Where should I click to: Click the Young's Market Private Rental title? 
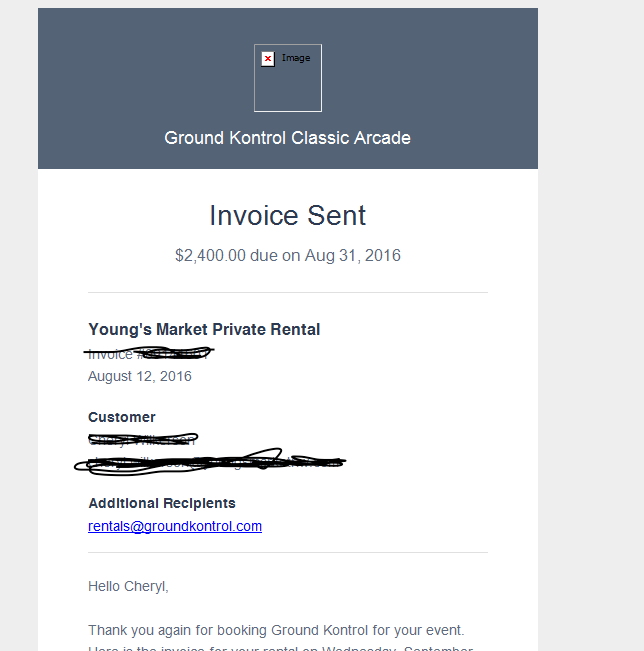(x=204, y=329)
